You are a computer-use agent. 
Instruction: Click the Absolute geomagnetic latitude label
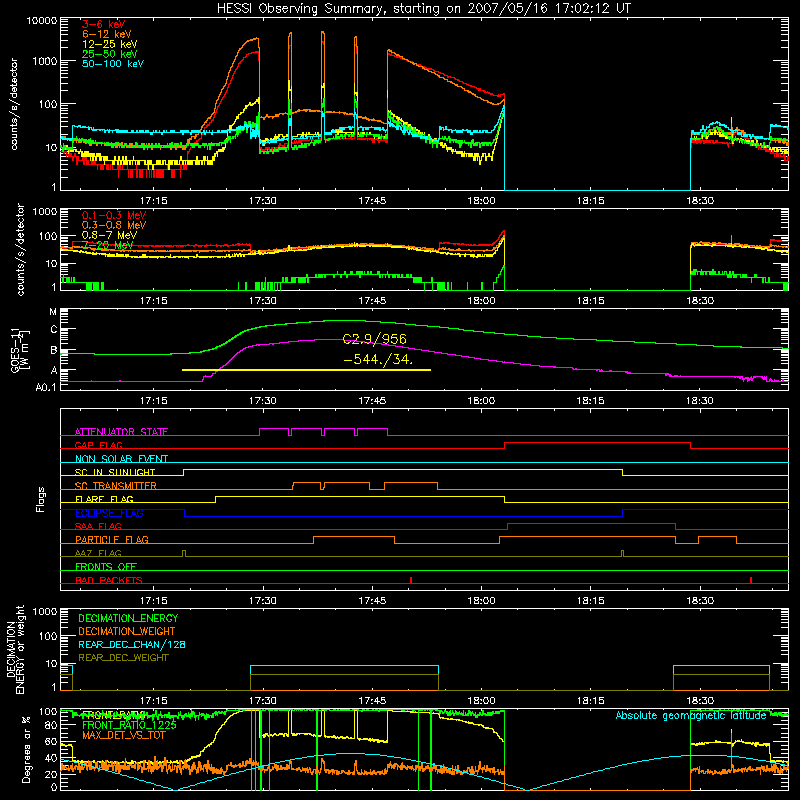691,716
